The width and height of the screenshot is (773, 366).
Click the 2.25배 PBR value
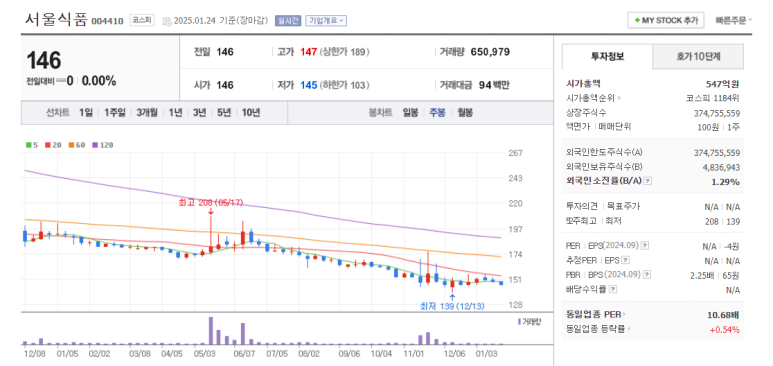coord(702,275)
